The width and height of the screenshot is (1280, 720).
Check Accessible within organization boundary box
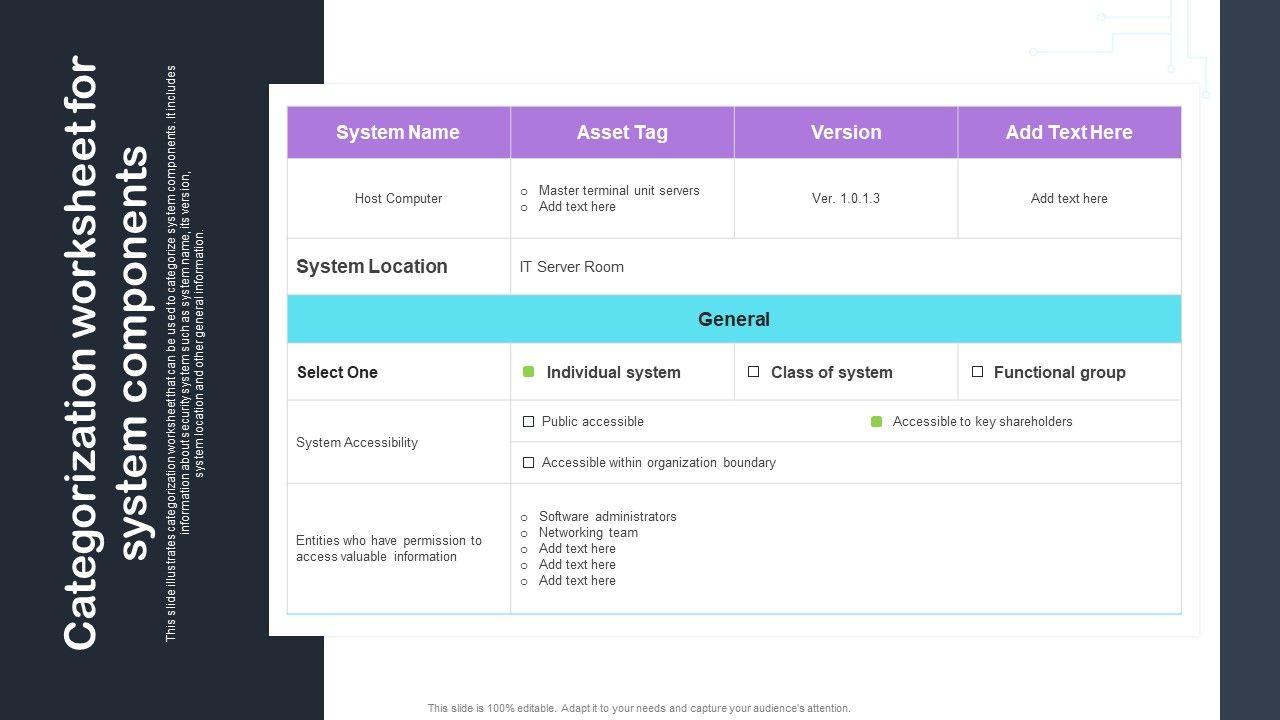(x=528, y=463)
